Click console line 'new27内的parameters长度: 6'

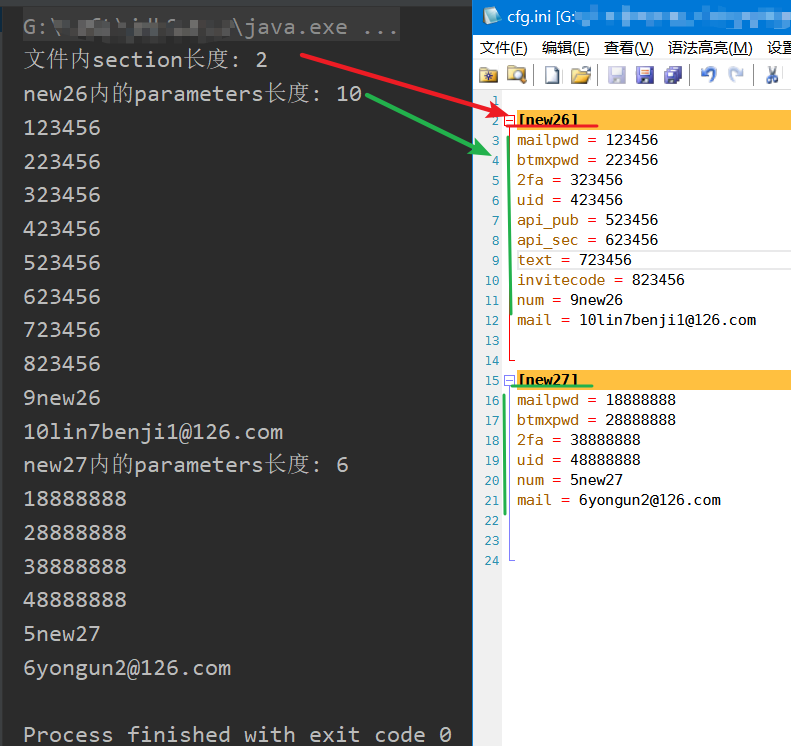(186, 465)
